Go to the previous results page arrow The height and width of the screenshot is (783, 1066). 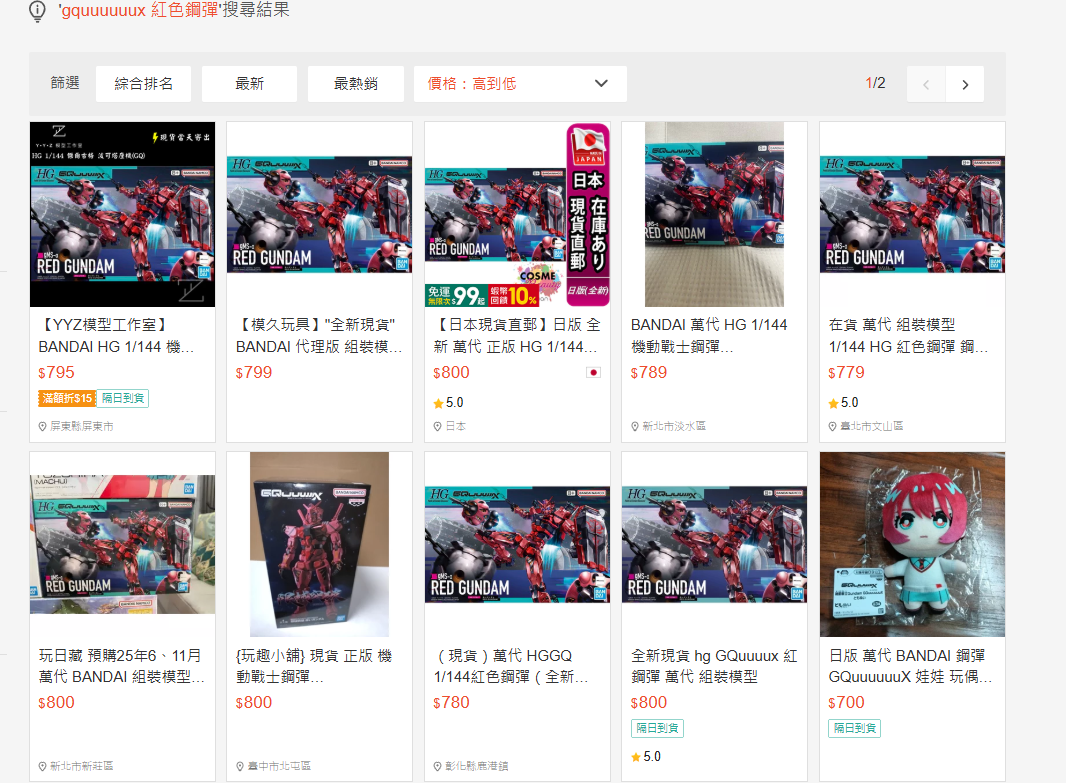(x=926, y=84)
